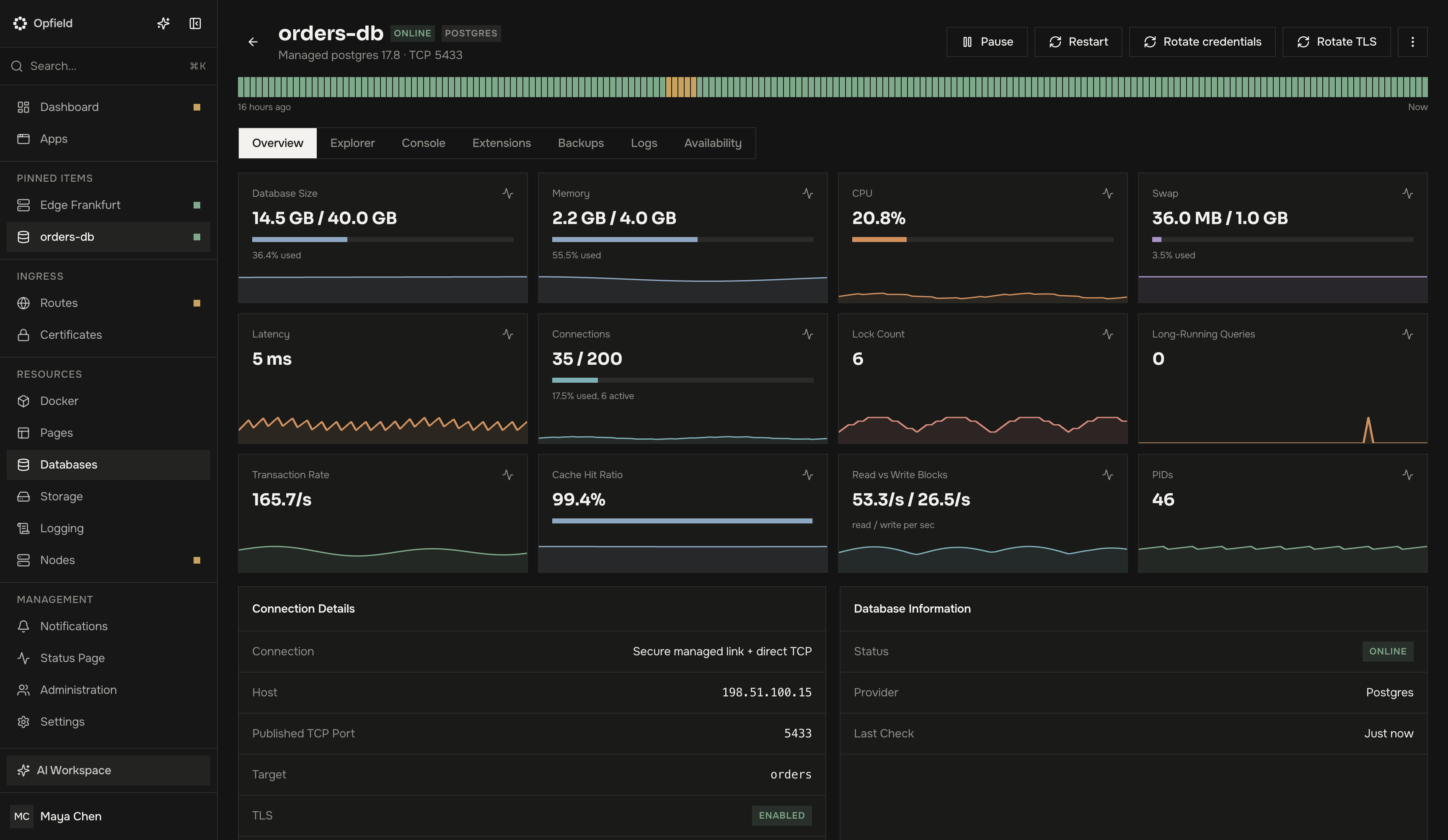The image size is (1448, 840).
Task: Open the Availability tab
Action: (713, 143)
